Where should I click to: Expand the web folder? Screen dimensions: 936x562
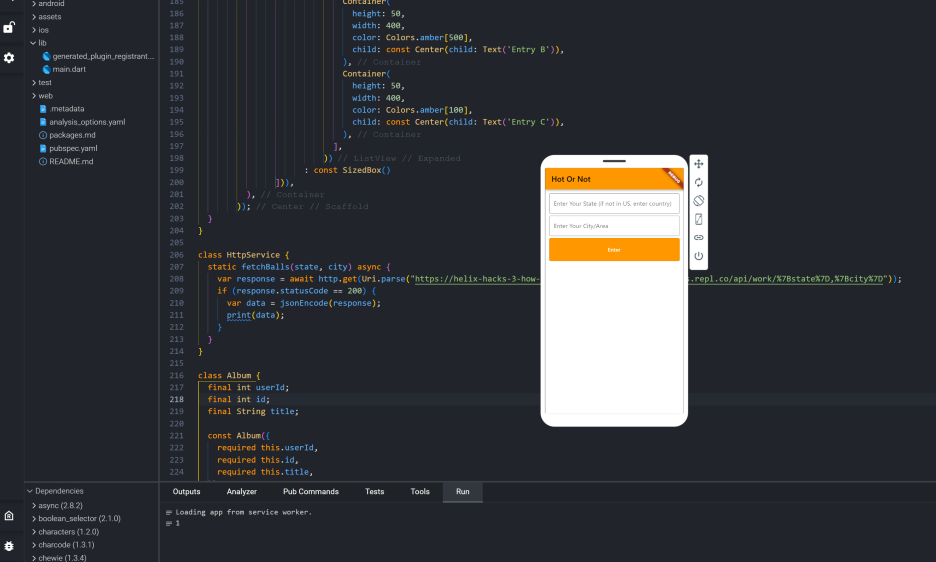tap(34, 96)
